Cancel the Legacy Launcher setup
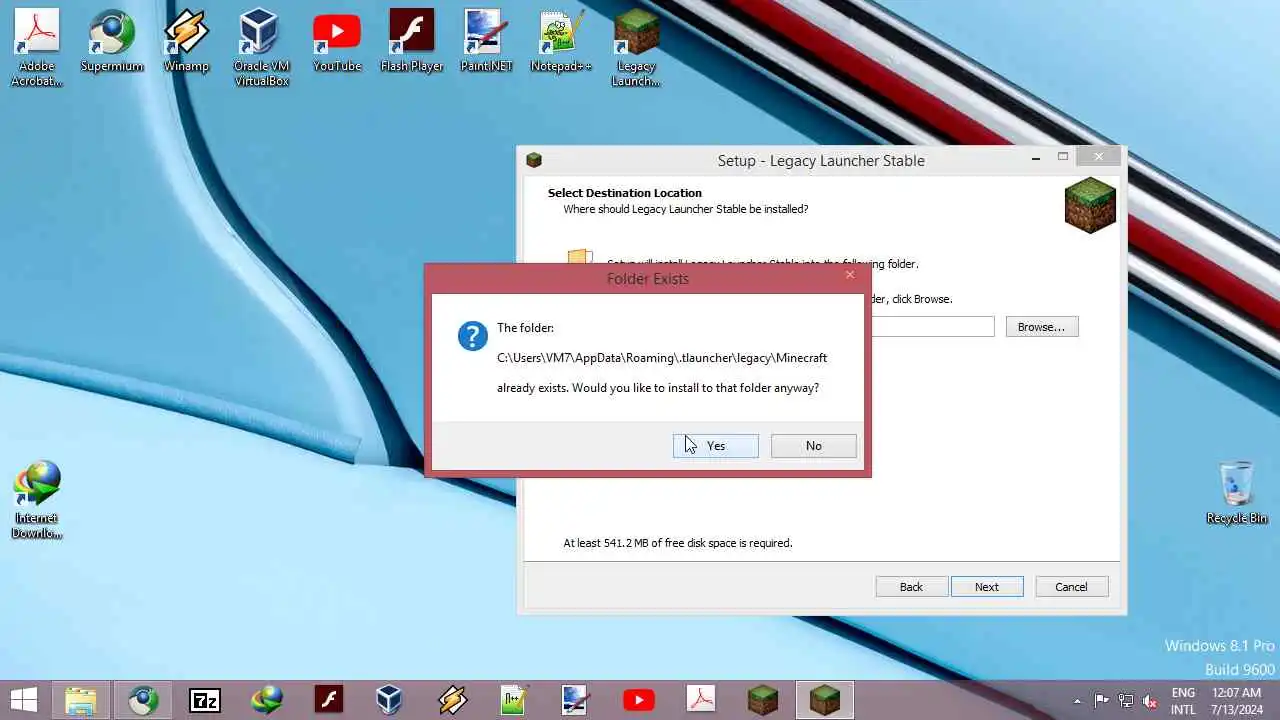This screenshot has width=1280, height=720. click(x=1071, y=587)
